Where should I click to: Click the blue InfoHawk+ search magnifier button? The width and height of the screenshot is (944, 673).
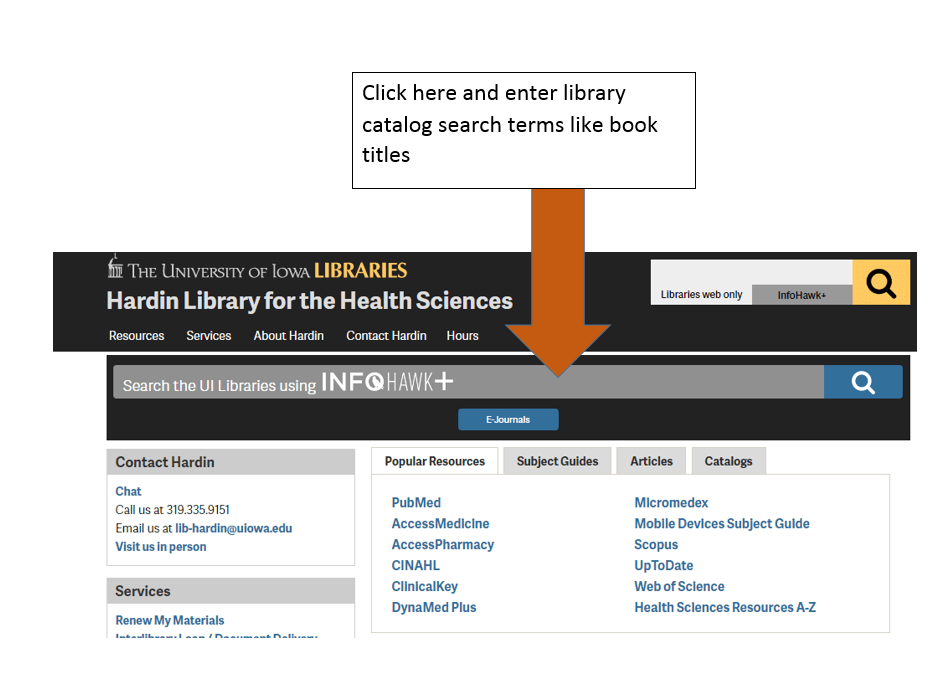(x=862, y=383)
